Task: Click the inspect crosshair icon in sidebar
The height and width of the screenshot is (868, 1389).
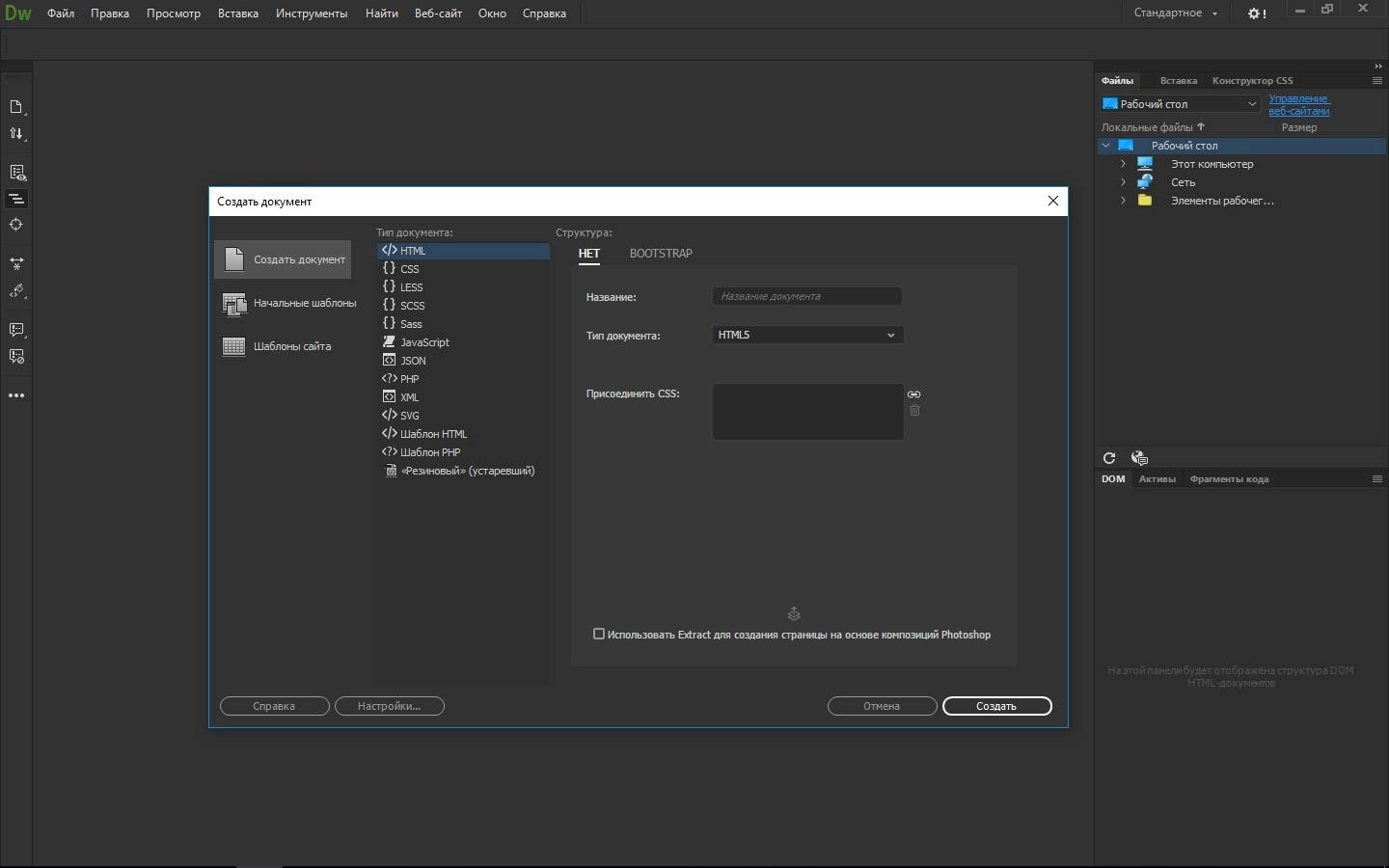Action: pos(16,225)
